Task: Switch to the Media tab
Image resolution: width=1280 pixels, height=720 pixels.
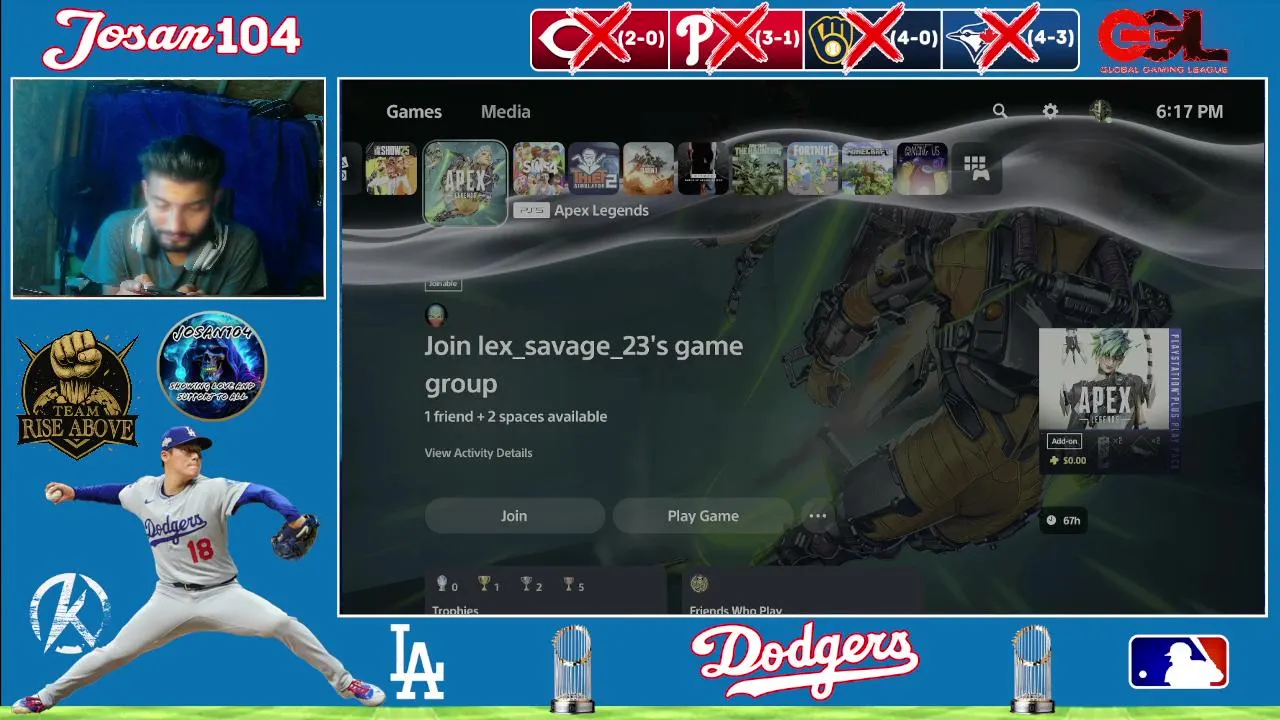Action: [x=506, y=112]
